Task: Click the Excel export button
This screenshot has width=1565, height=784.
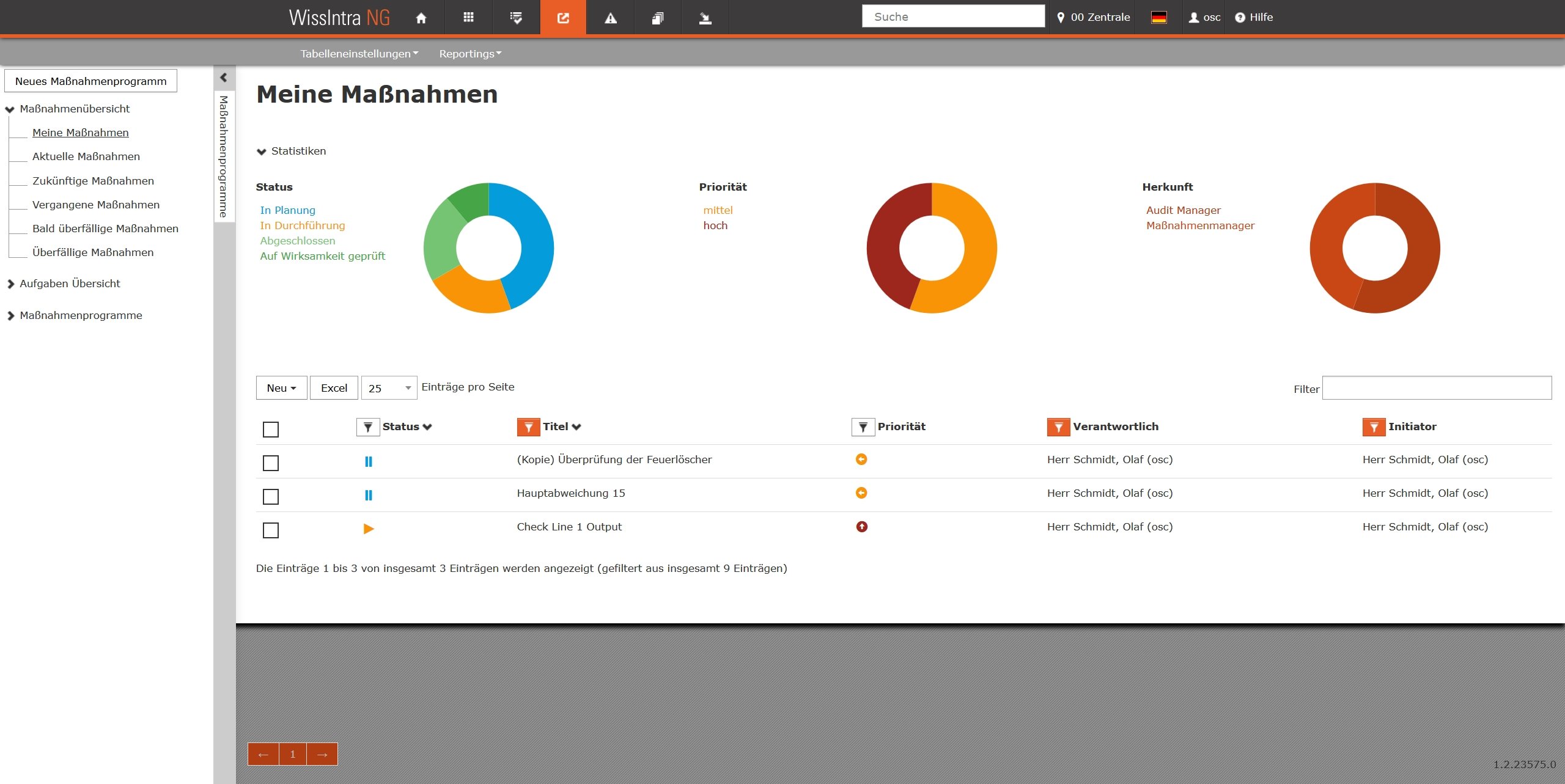Action: pyautogui.click(x=334, y=388)
